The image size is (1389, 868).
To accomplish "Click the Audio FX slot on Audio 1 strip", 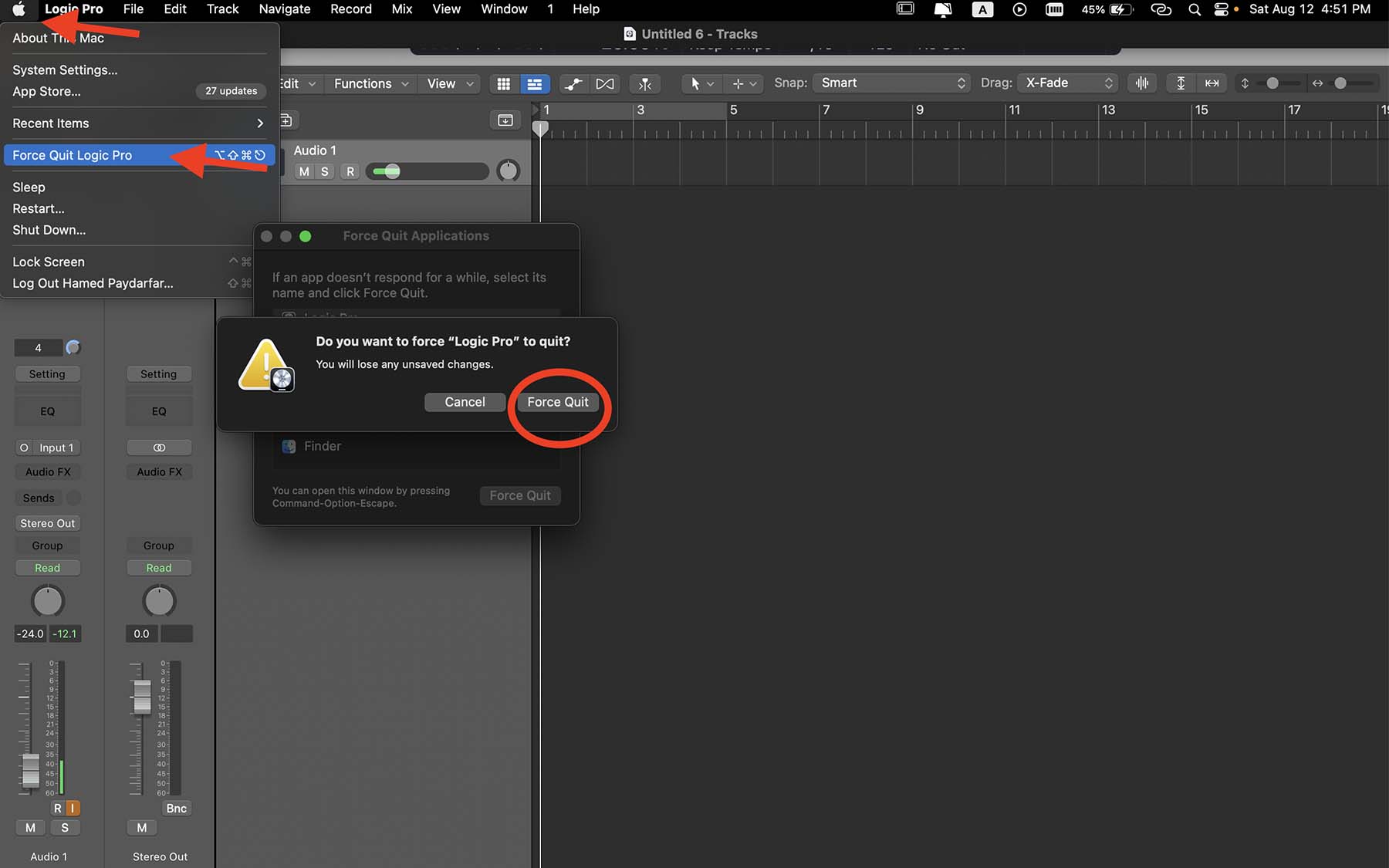I will click(x=48, y=471).
